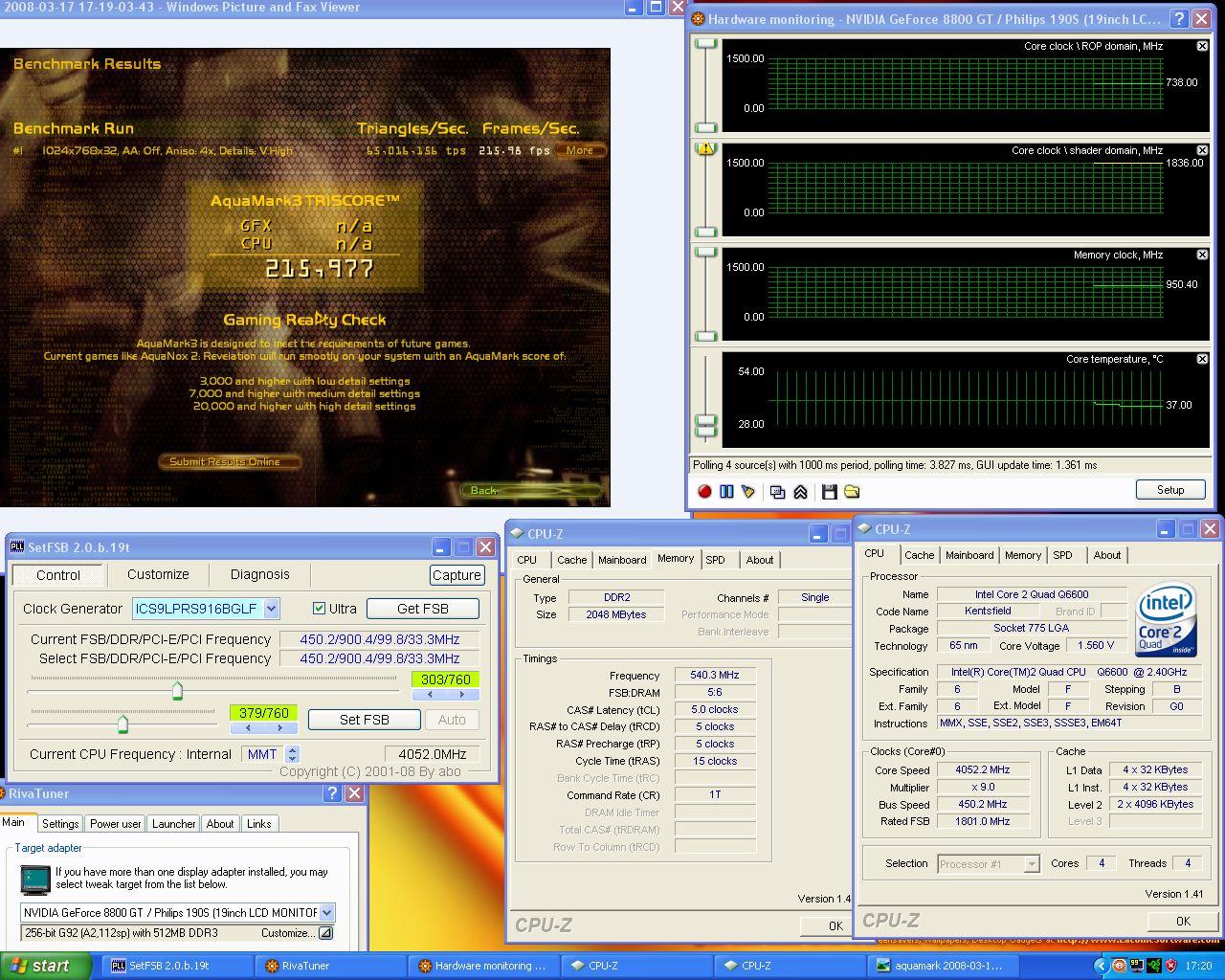Click the Capture button in SetFSB
This screenshot has width=1225, height=980.
coord(457,575)
